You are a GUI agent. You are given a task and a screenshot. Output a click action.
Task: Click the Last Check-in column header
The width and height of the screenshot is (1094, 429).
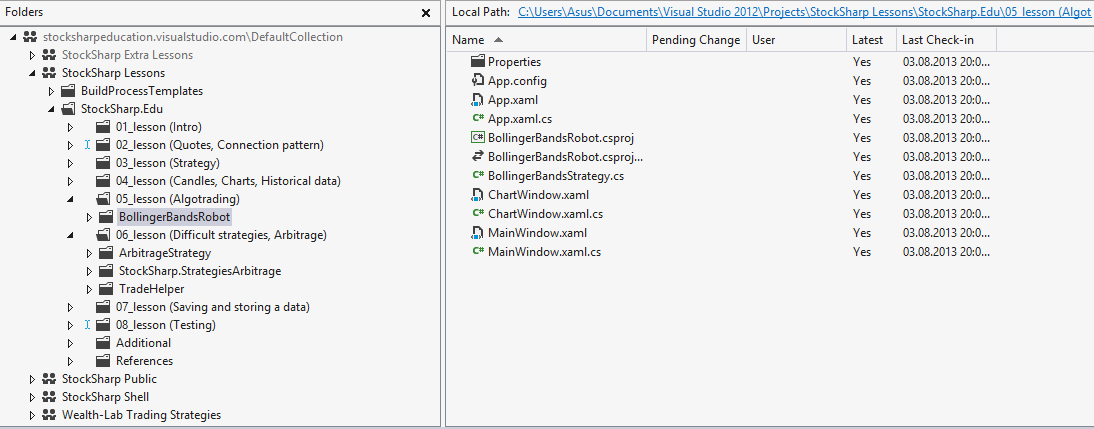pyautogui.click(x=938, y=40)
